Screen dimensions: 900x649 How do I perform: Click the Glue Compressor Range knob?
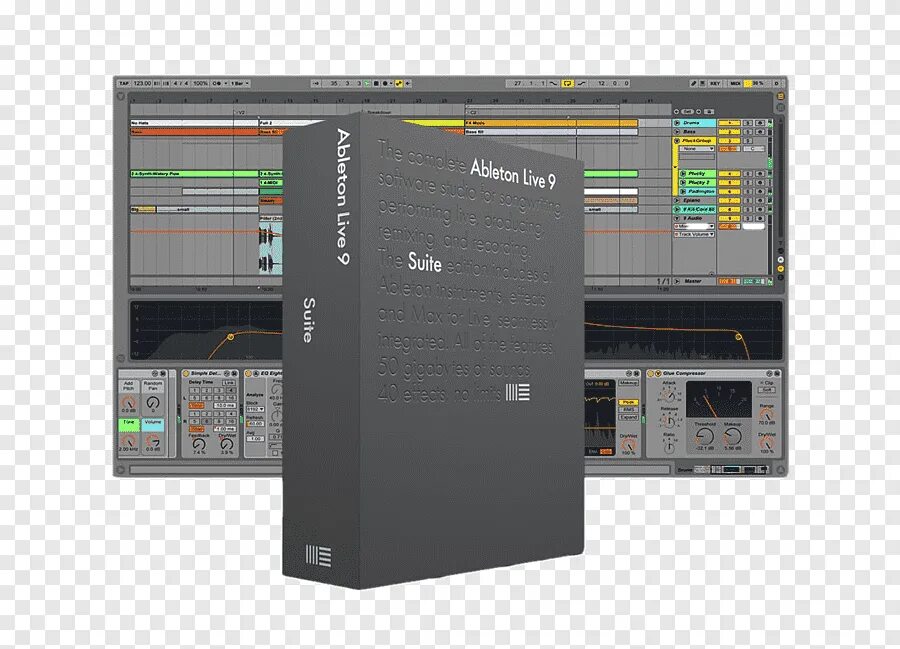tap(767, 415)
